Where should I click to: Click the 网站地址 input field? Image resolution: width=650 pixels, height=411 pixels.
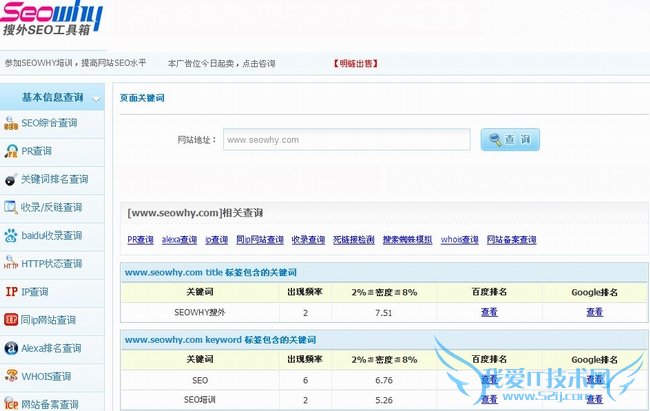(347, 139)
